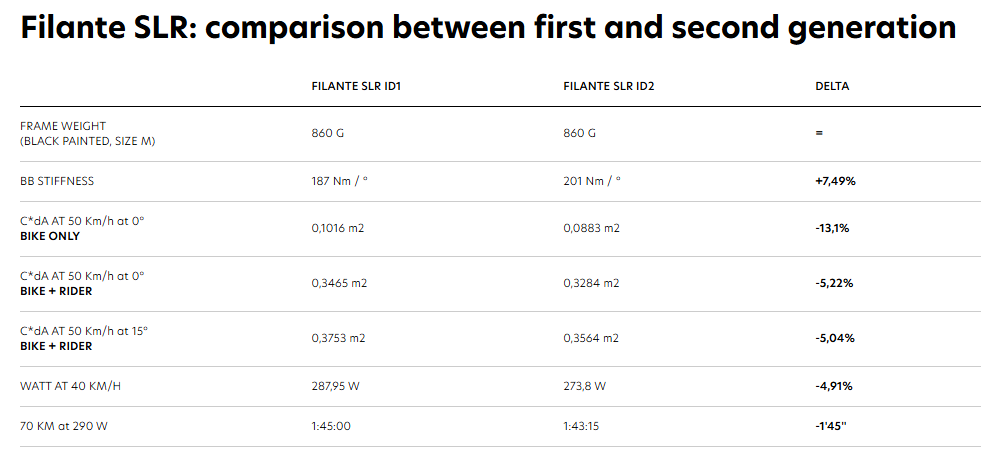Click the +7,49% delta value

[x=835, y=182]
